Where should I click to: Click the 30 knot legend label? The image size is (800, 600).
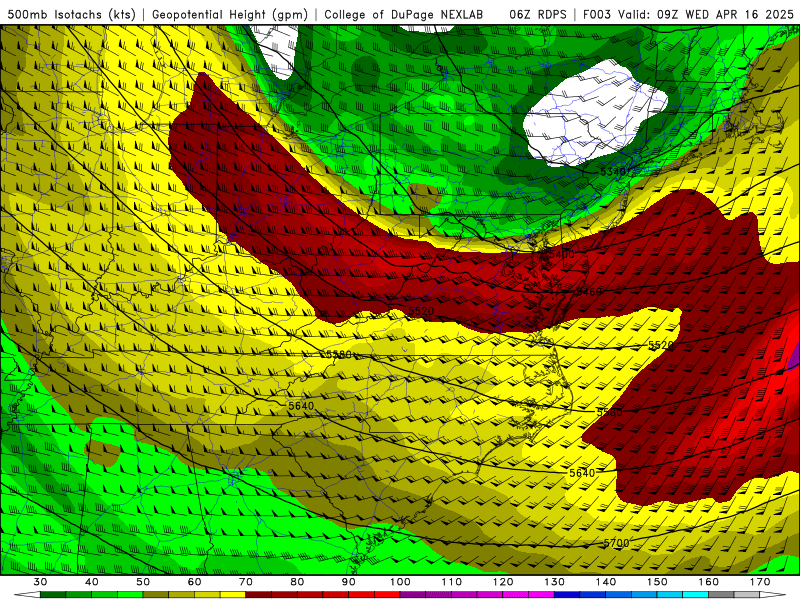tap(40, 582)
